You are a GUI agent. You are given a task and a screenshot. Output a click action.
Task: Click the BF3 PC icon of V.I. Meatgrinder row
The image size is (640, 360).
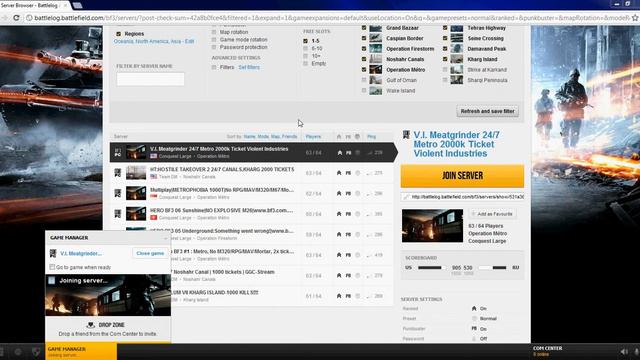[118, 153]
